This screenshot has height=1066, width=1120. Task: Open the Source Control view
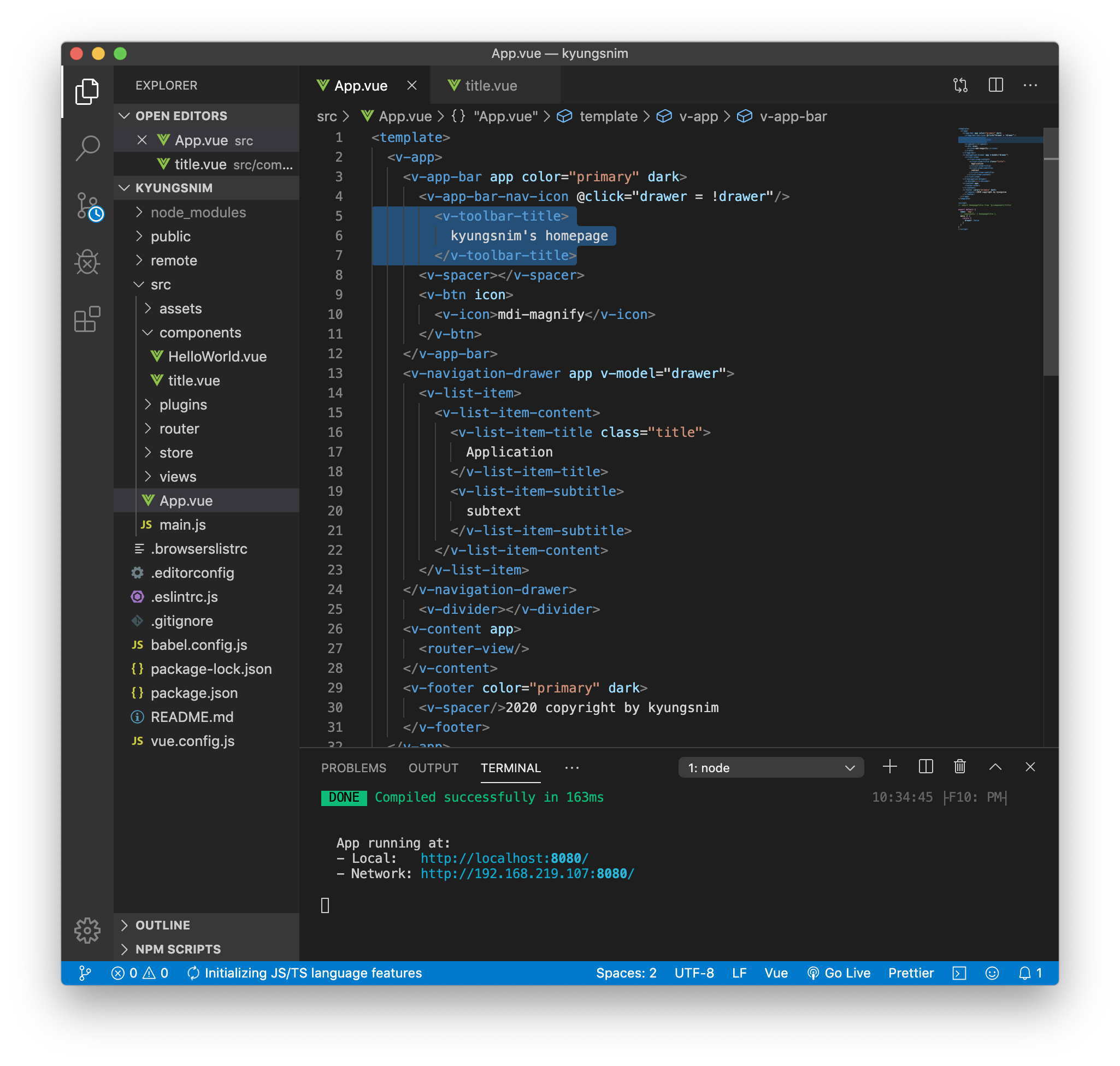click(87, 206)
